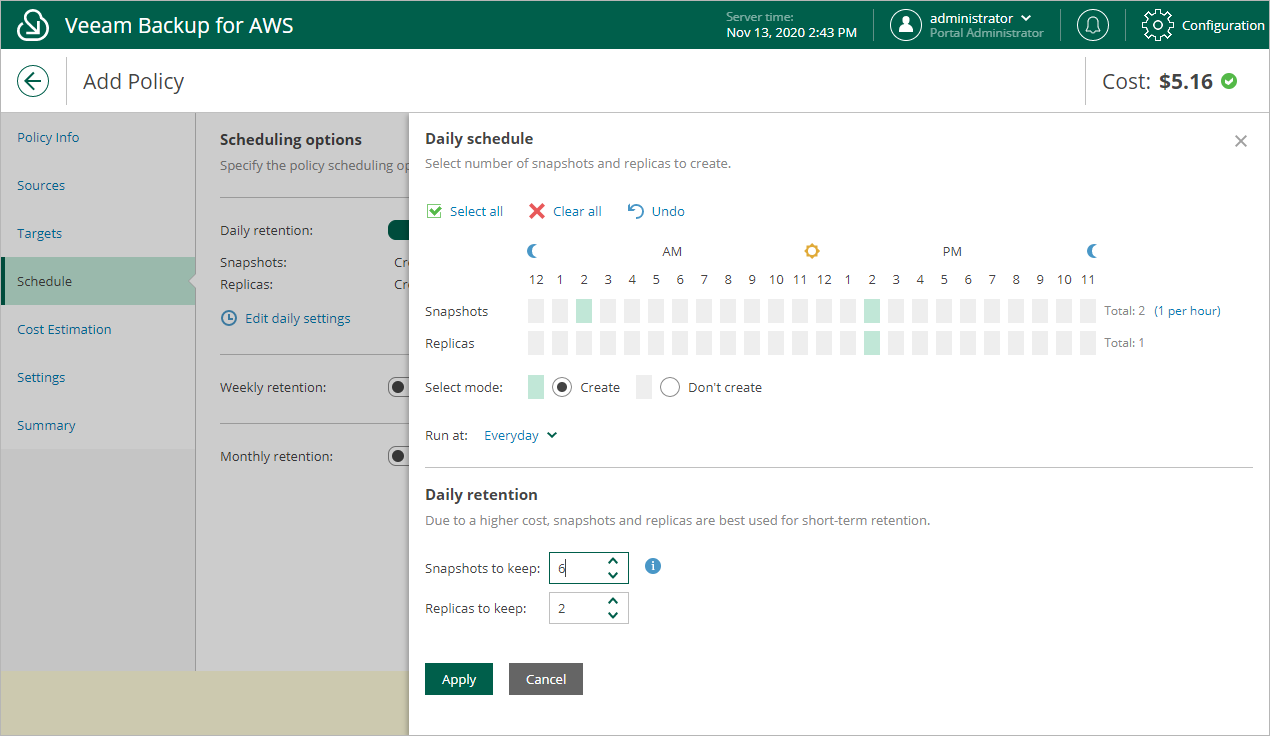The width and height of the screenshot is (1270, 736).
Task: Close the Daily schedule panel
Action: click(1241, 141)
